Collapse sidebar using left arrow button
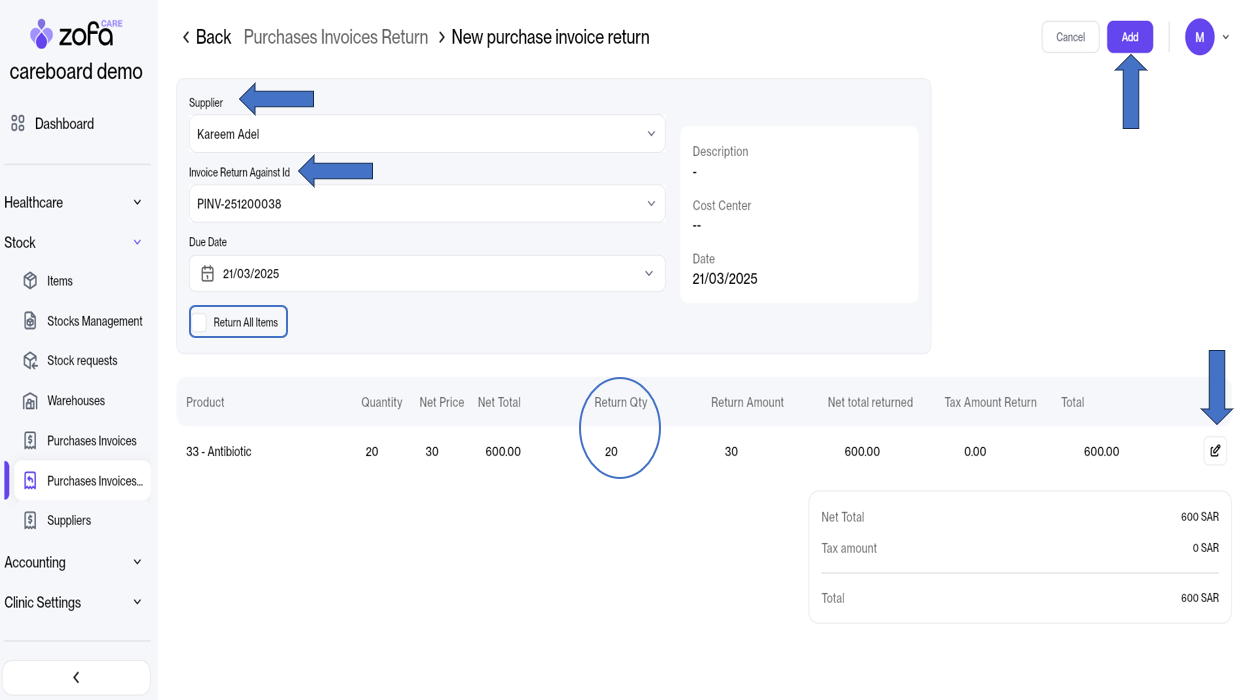The height and width of the screenshot is (700, 1241). (x=76, y=677)
